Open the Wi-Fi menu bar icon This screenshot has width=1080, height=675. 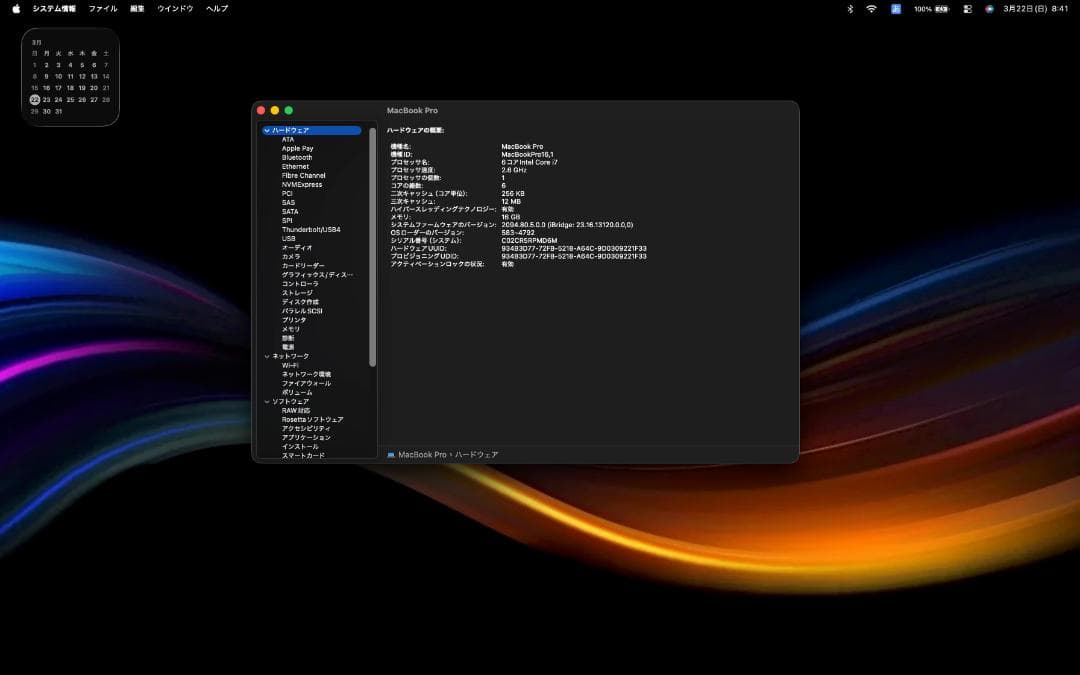871,9
